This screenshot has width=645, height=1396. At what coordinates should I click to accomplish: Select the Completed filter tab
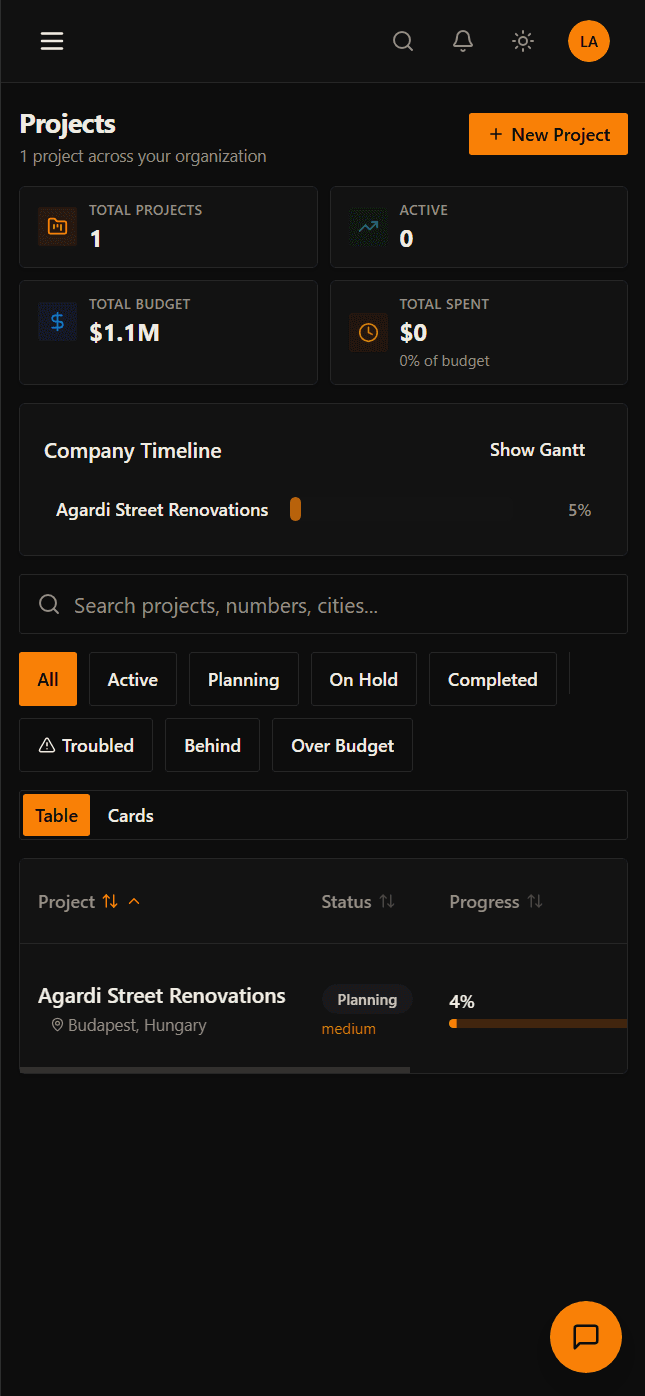click(492, 679)
